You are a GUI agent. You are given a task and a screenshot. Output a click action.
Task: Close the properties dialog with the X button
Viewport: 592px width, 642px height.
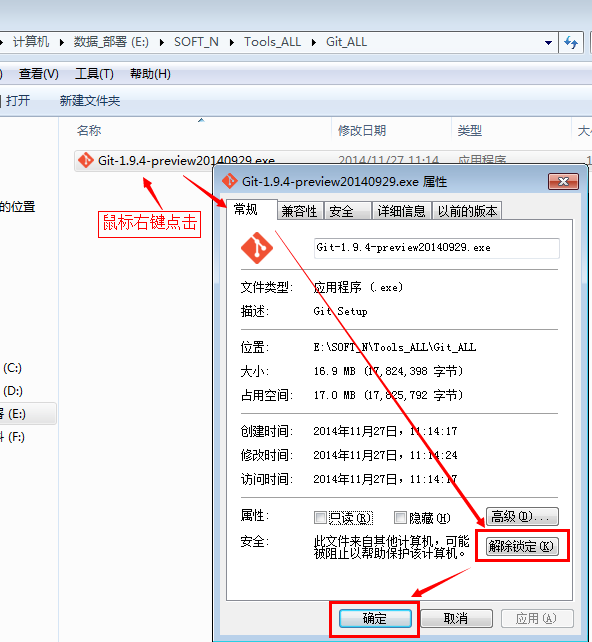pos(563,181)
